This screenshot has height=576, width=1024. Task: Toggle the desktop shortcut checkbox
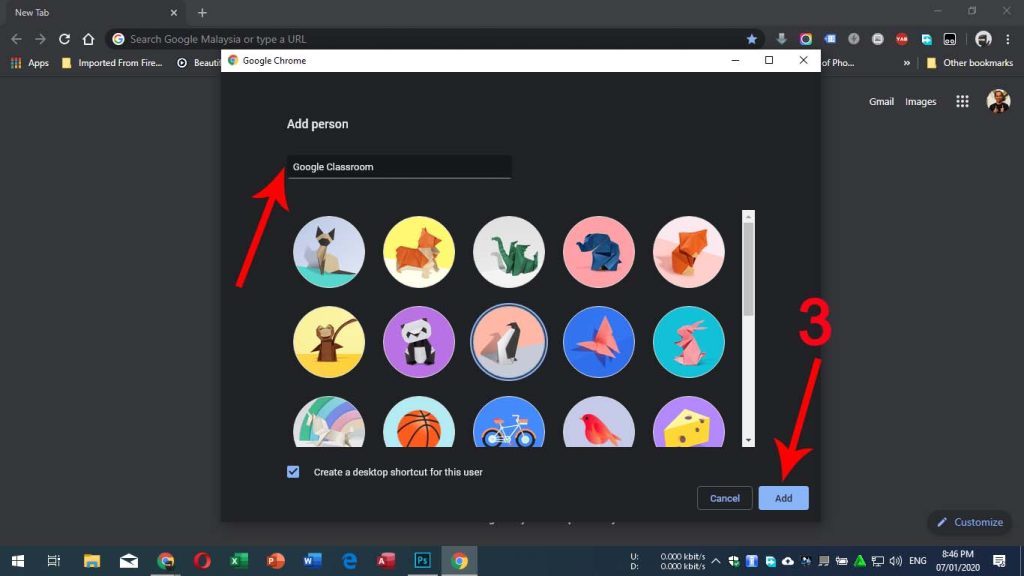pos(293,472)
